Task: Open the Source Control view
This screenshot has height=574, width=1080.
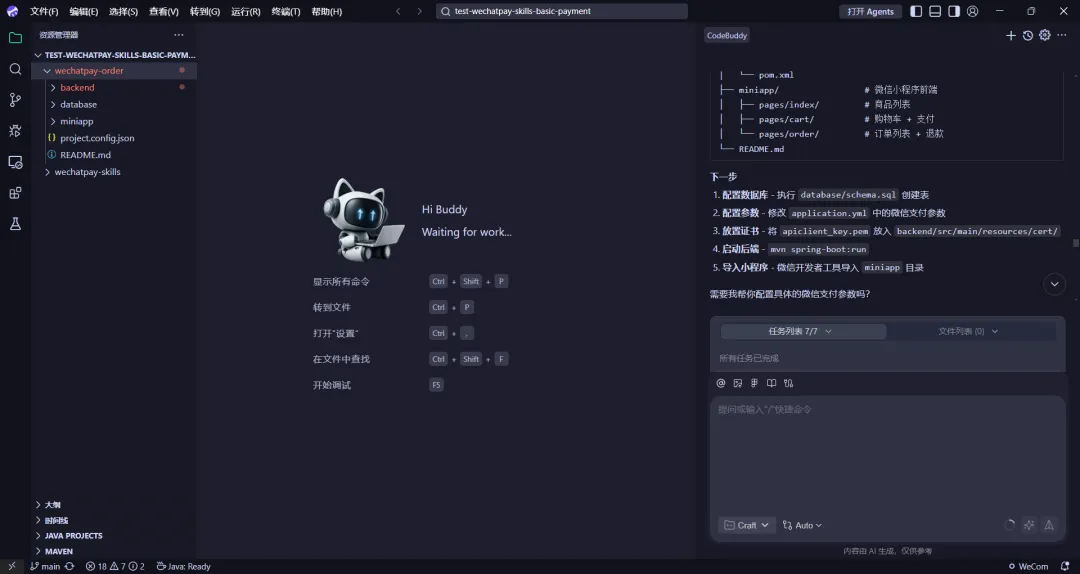Action: pyautogui.click(x=15, y=100)
